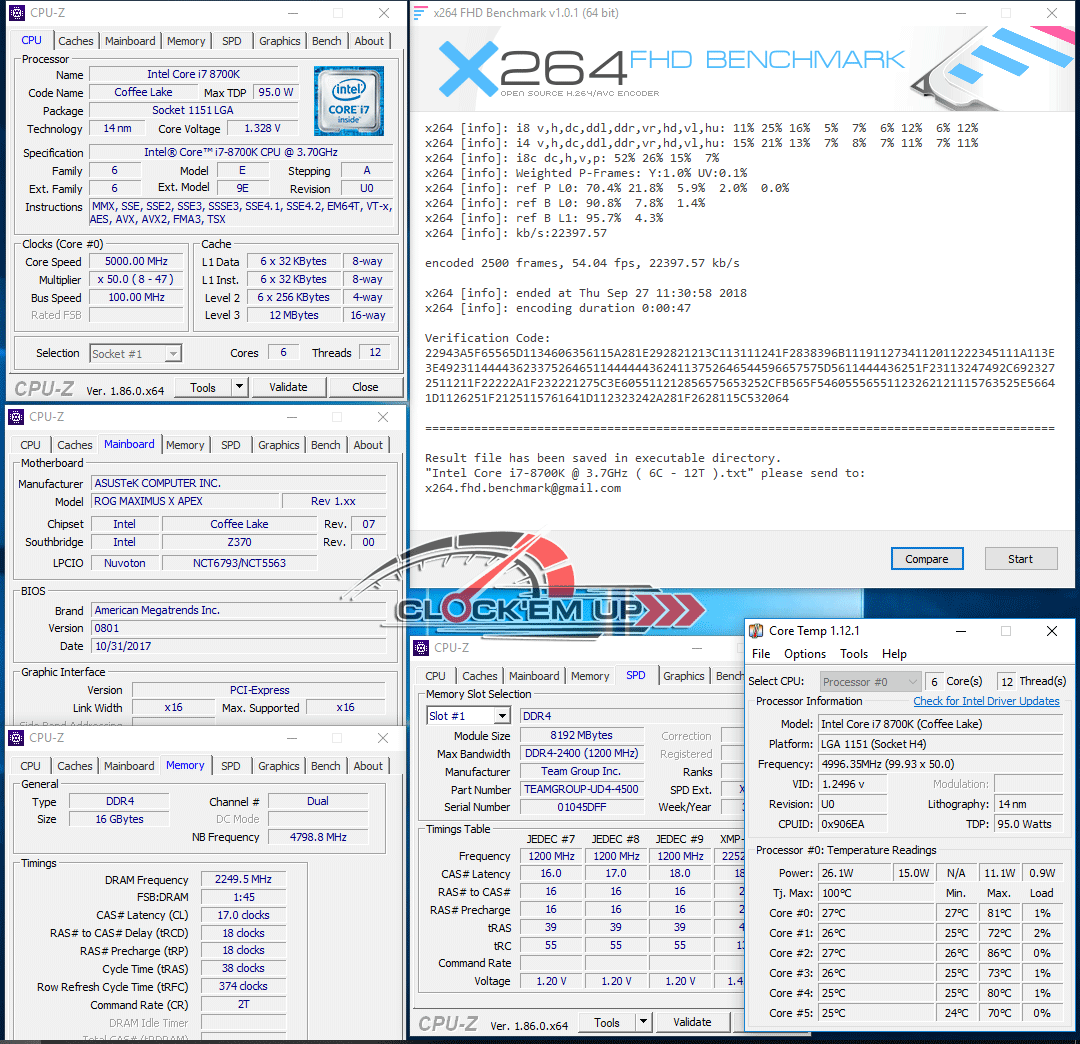
Task: Click Check for Intel Driver Updates link
Action: point(986,701)
